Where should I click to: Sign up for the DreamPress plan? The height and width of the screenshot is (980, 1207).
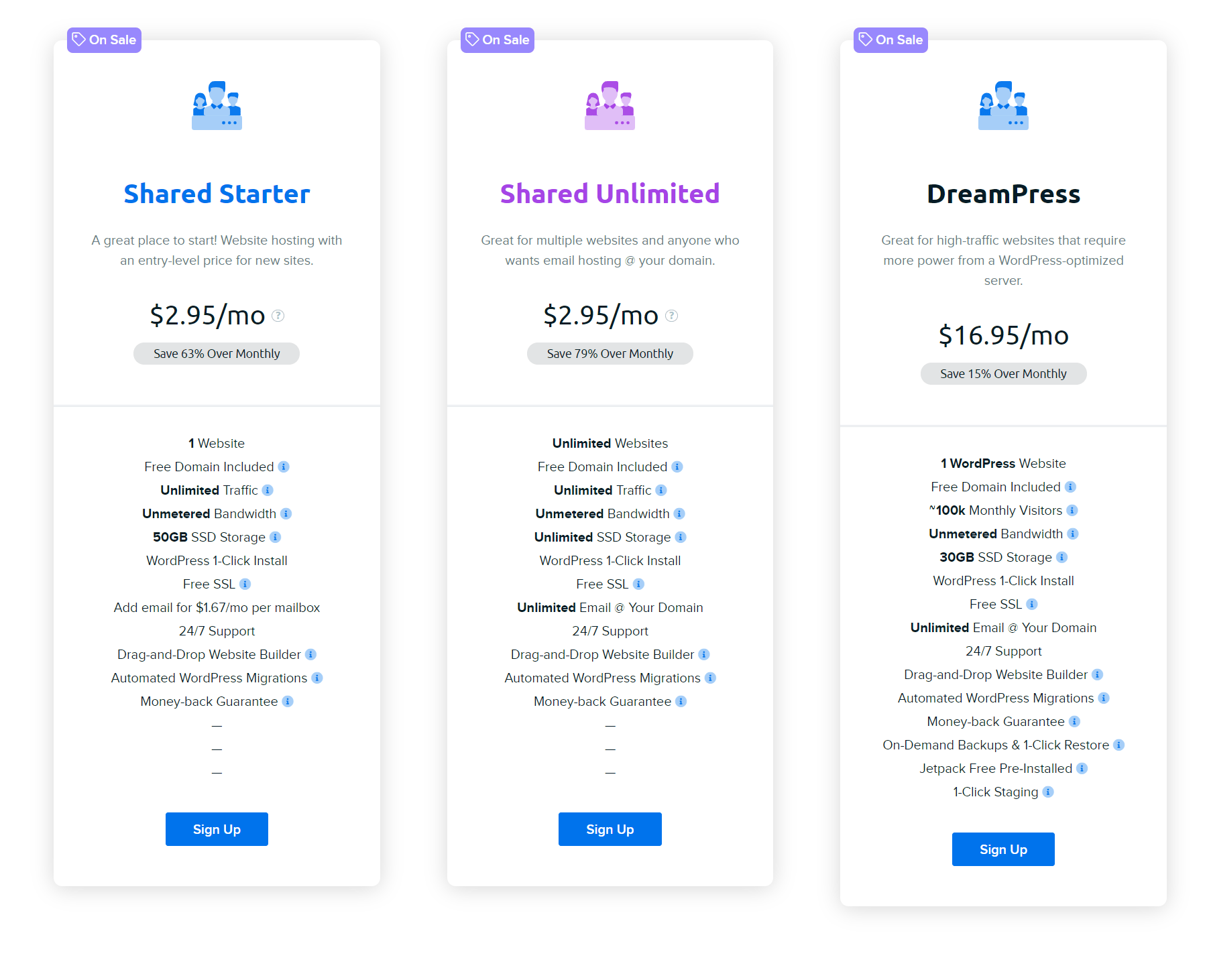pyautogui.click(x=1003, y=849)
